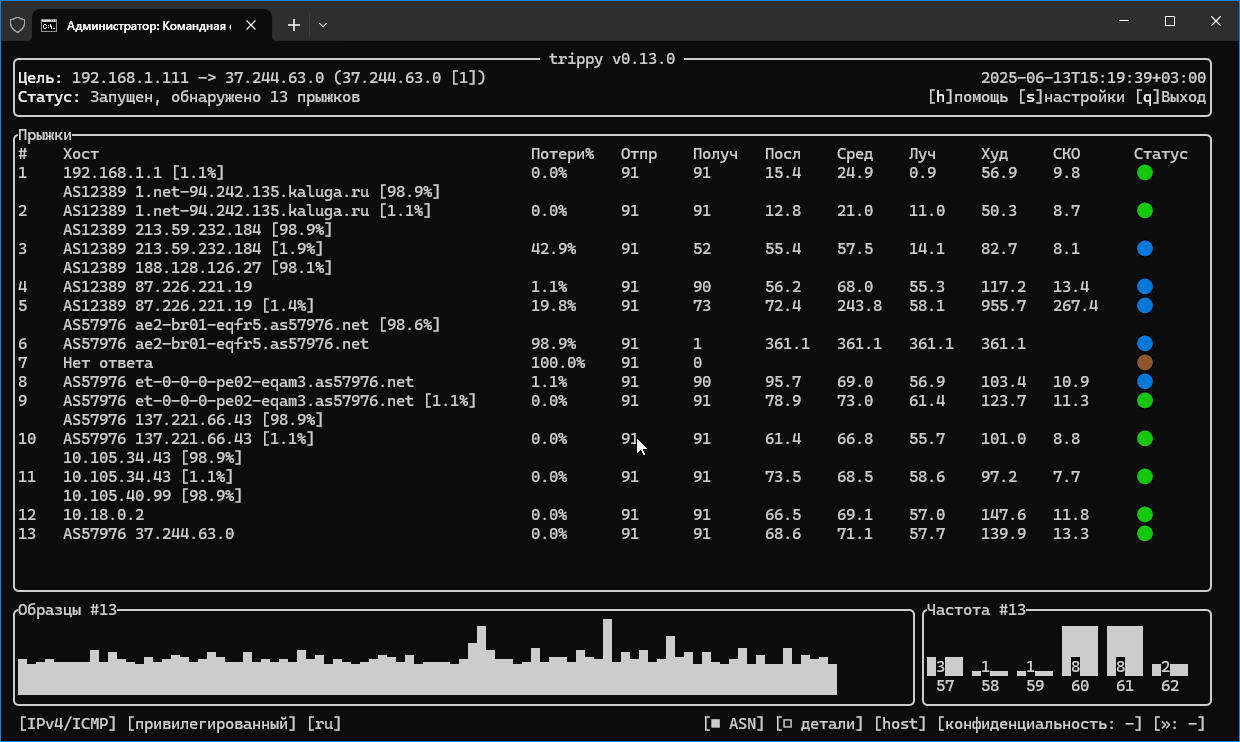The height and width of the screenshot is (742, 1240).
Task: Click the green status dot for hop 13
Action: (x=1145, y=533)
